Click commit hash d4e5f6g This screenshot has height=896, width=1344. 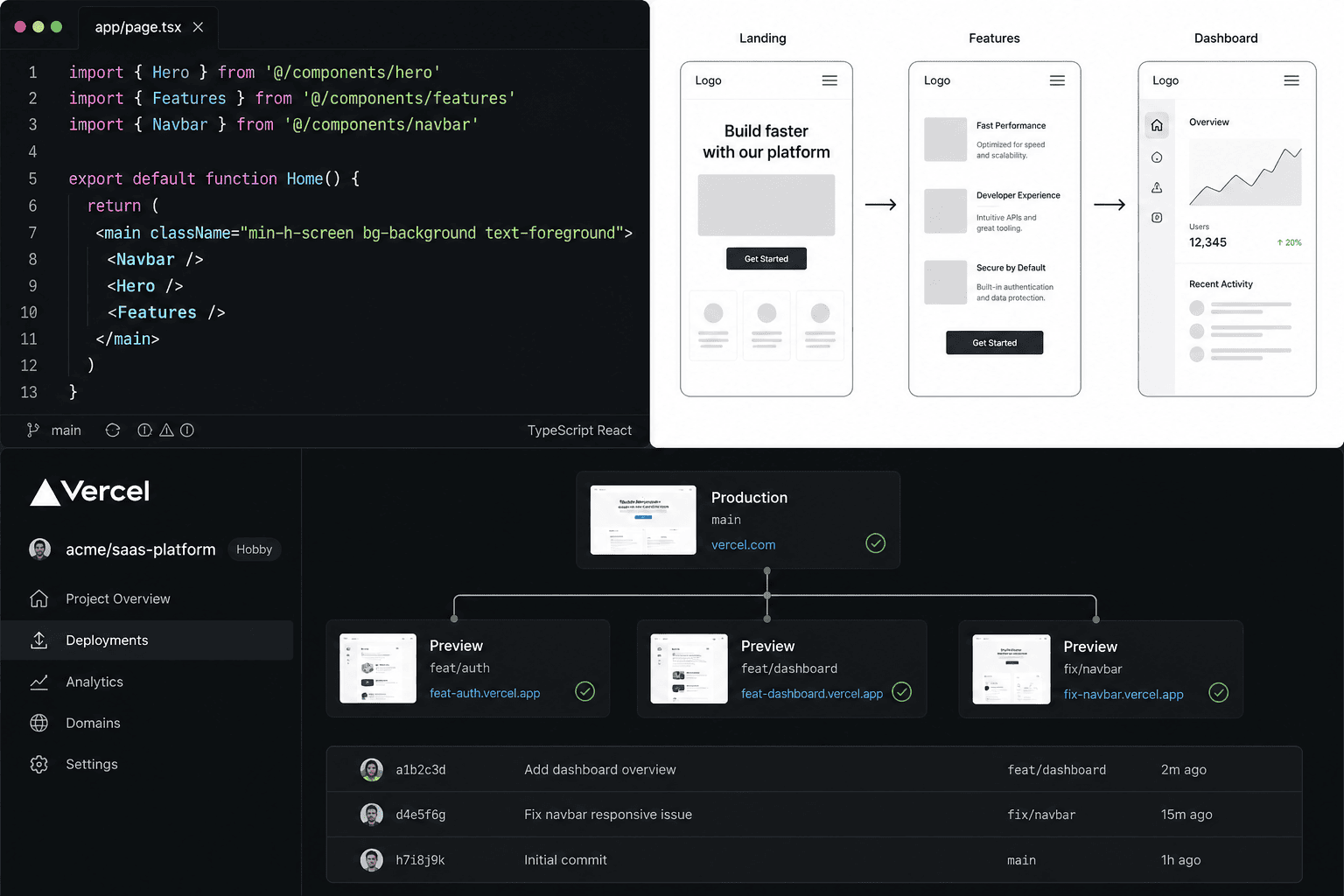[x=421, y=815]
